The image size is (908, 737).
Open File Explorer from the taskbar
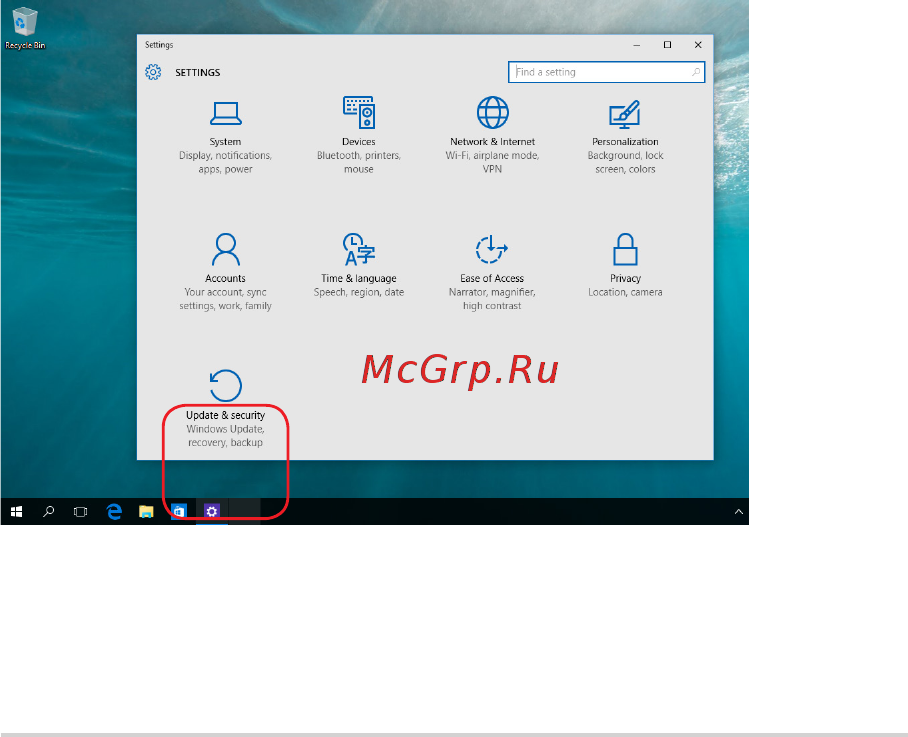[146, 512]
